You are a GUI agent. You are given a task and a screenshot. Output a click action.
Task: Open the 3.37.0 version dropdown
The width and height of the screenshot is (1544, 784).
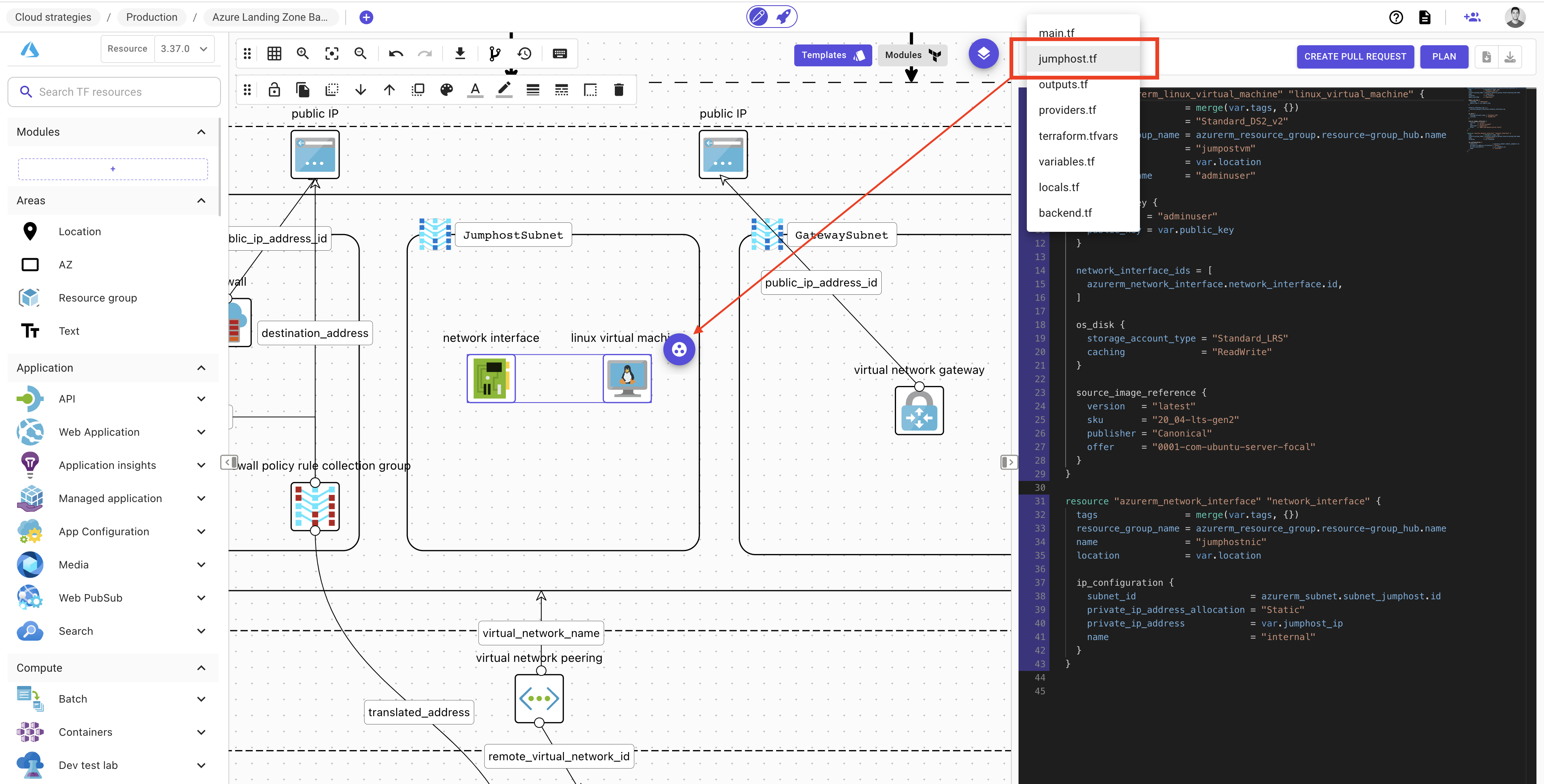tap(184, 49)
